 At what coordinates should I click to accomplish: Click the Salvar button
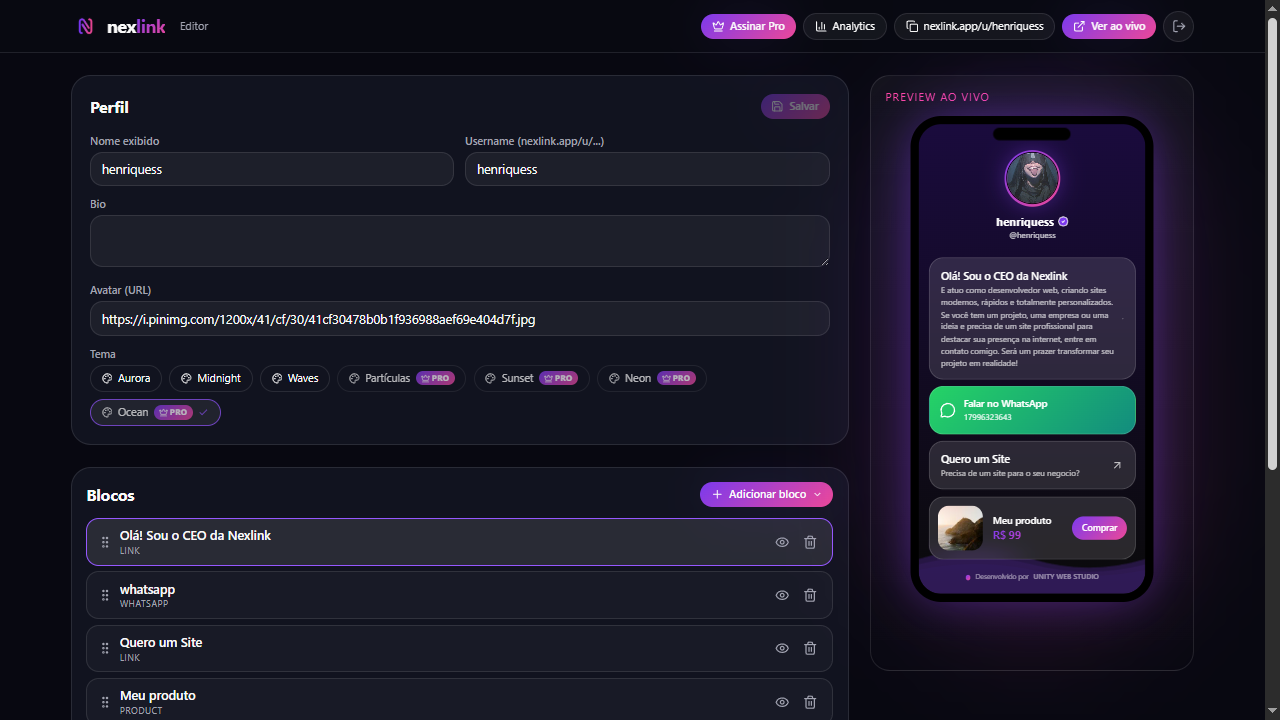click(795, 106)
